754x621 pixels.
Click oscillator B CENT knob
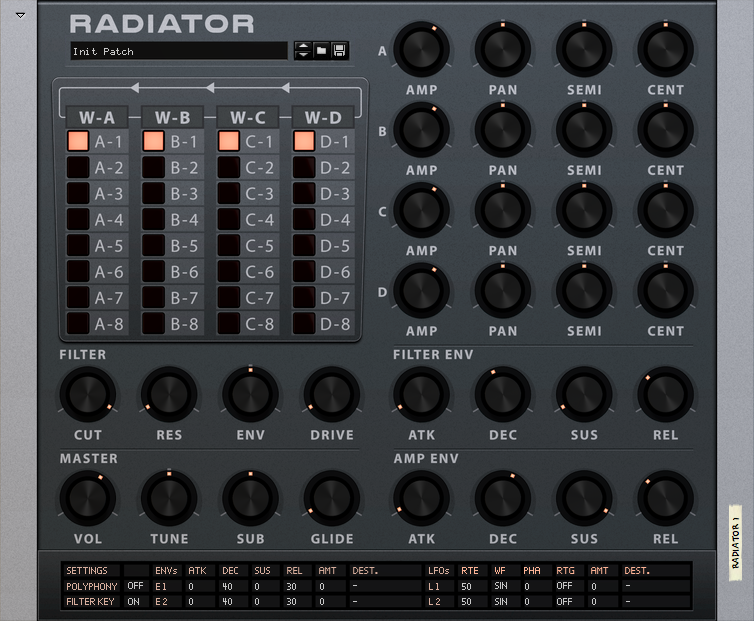(x=666, y=130)
